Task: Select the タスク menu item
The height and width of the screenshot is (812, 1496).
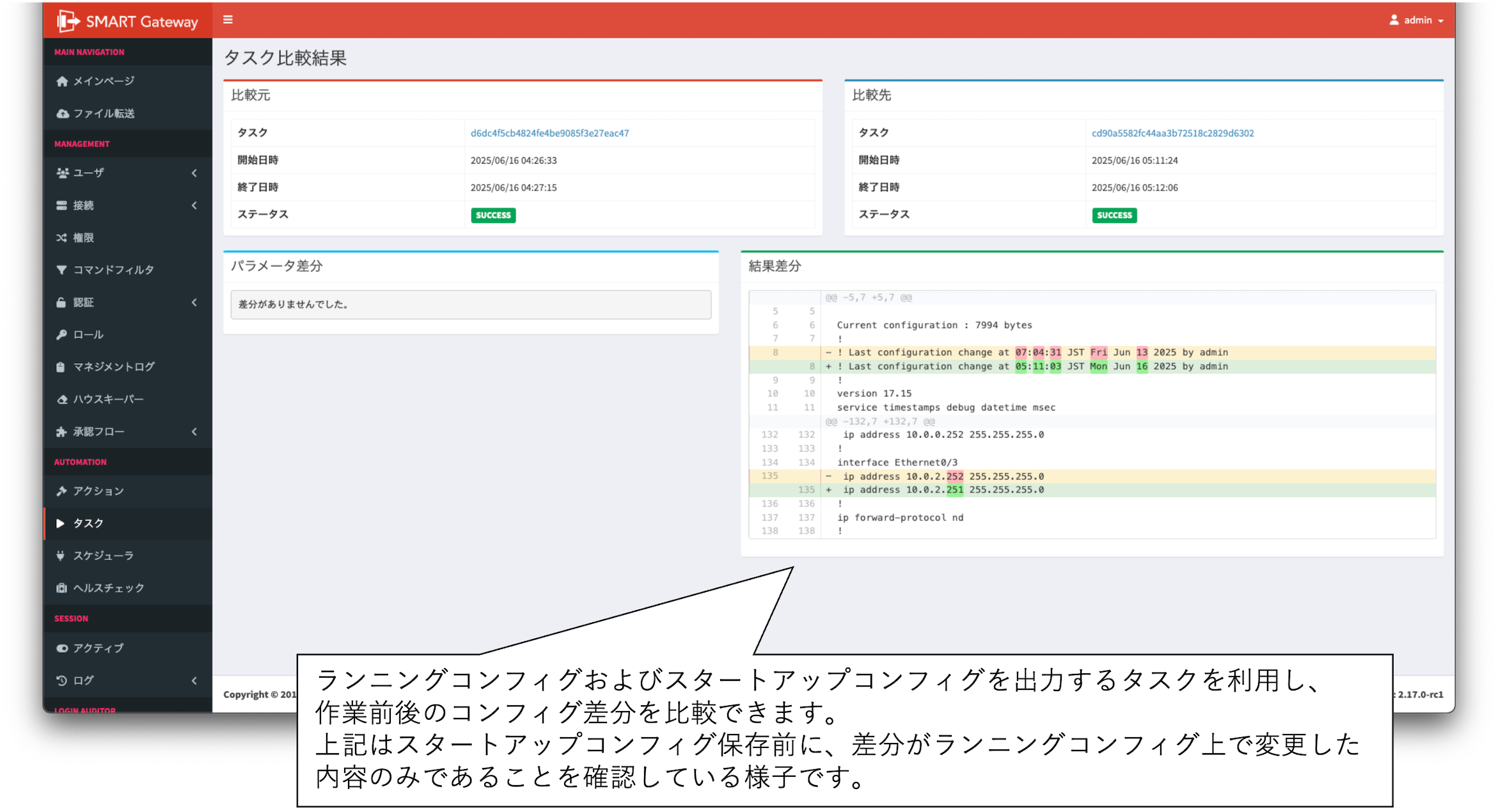Action: (x=88, y=523)
